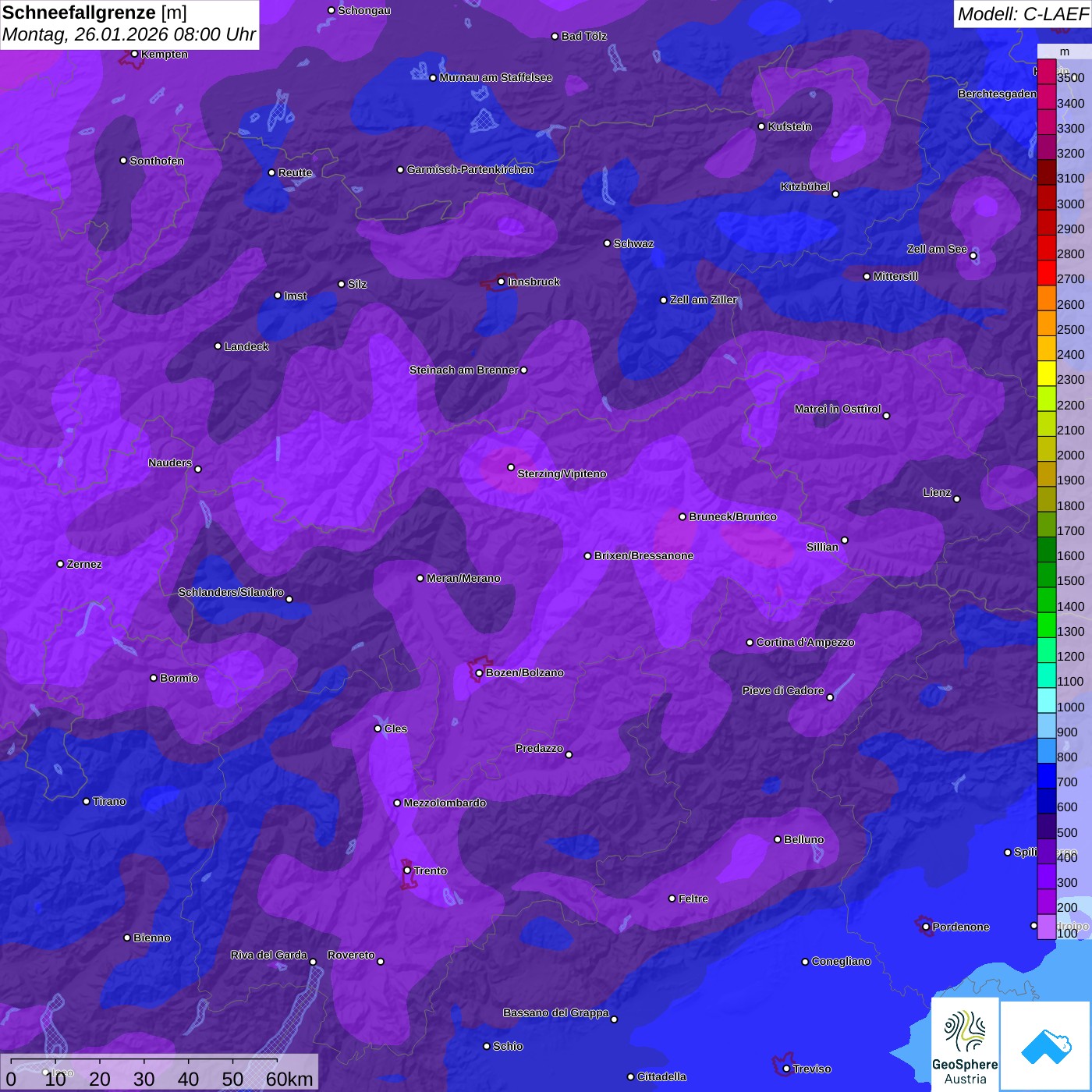1092x1092 pixels.
Task: Click the 2000 value on legend
Action: (x=1070, y=455)
